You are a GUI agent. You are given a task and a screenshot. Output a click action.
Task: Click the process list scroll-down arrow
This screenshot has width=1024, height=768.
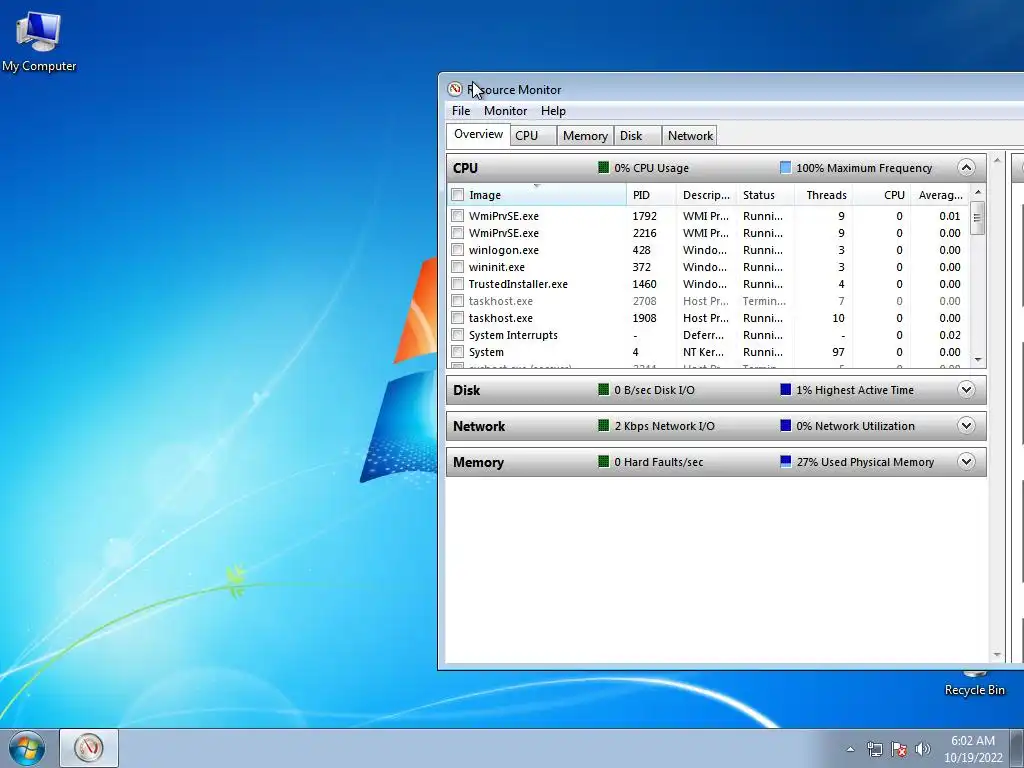pyautogui.click(x=978, y=360)
